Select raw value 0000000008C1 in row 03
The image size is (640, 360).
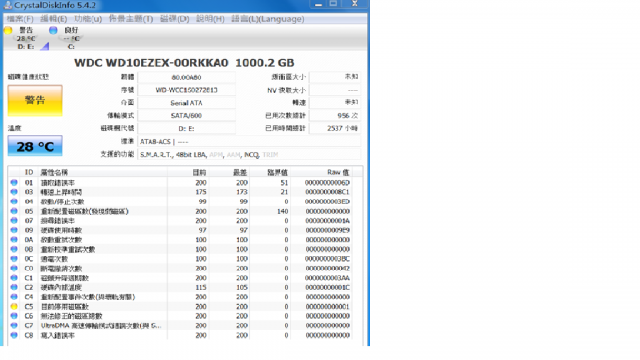(327, 192)
